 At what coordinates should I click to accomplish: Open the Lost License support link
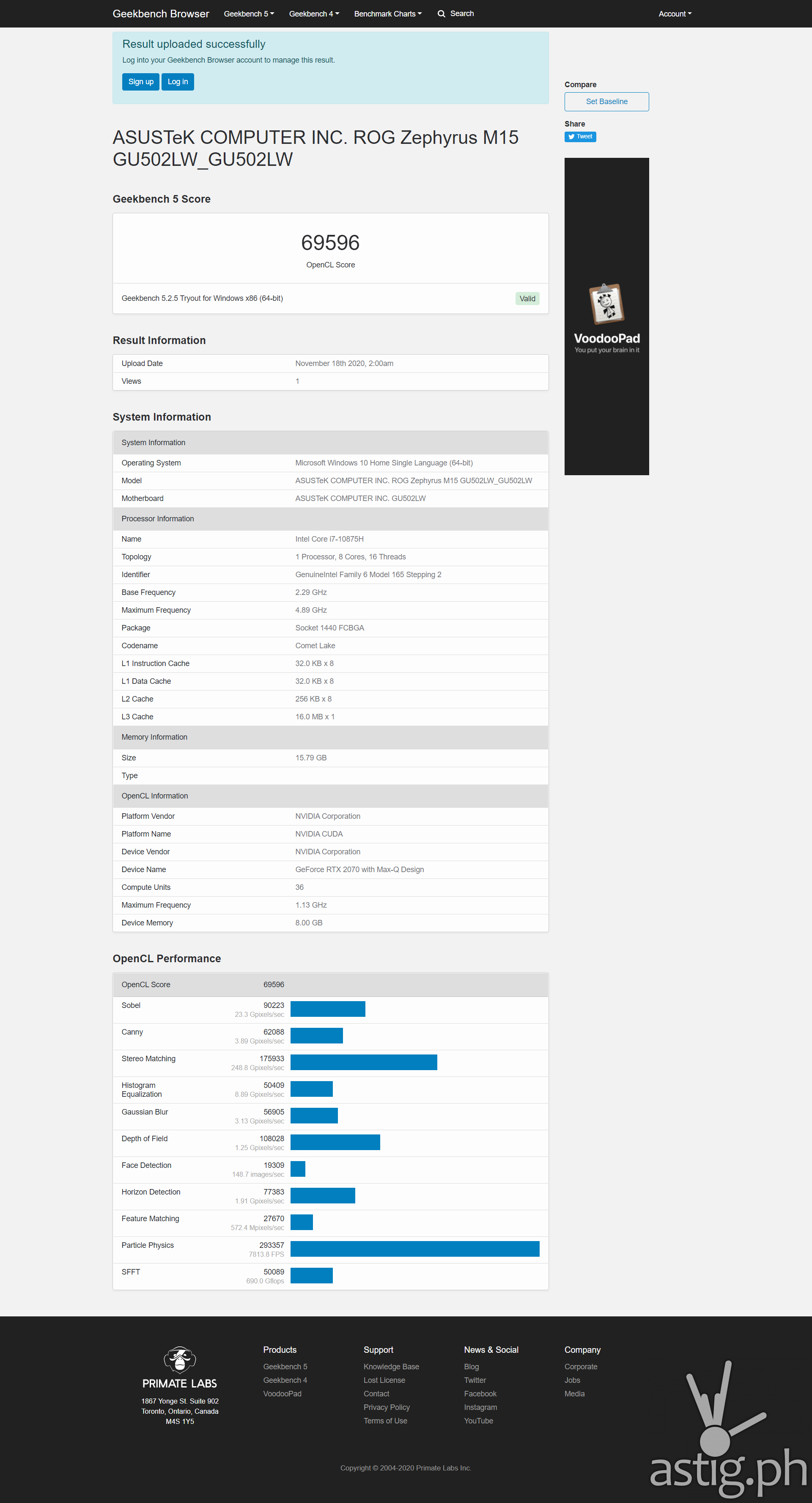(x=384, y=1380)
